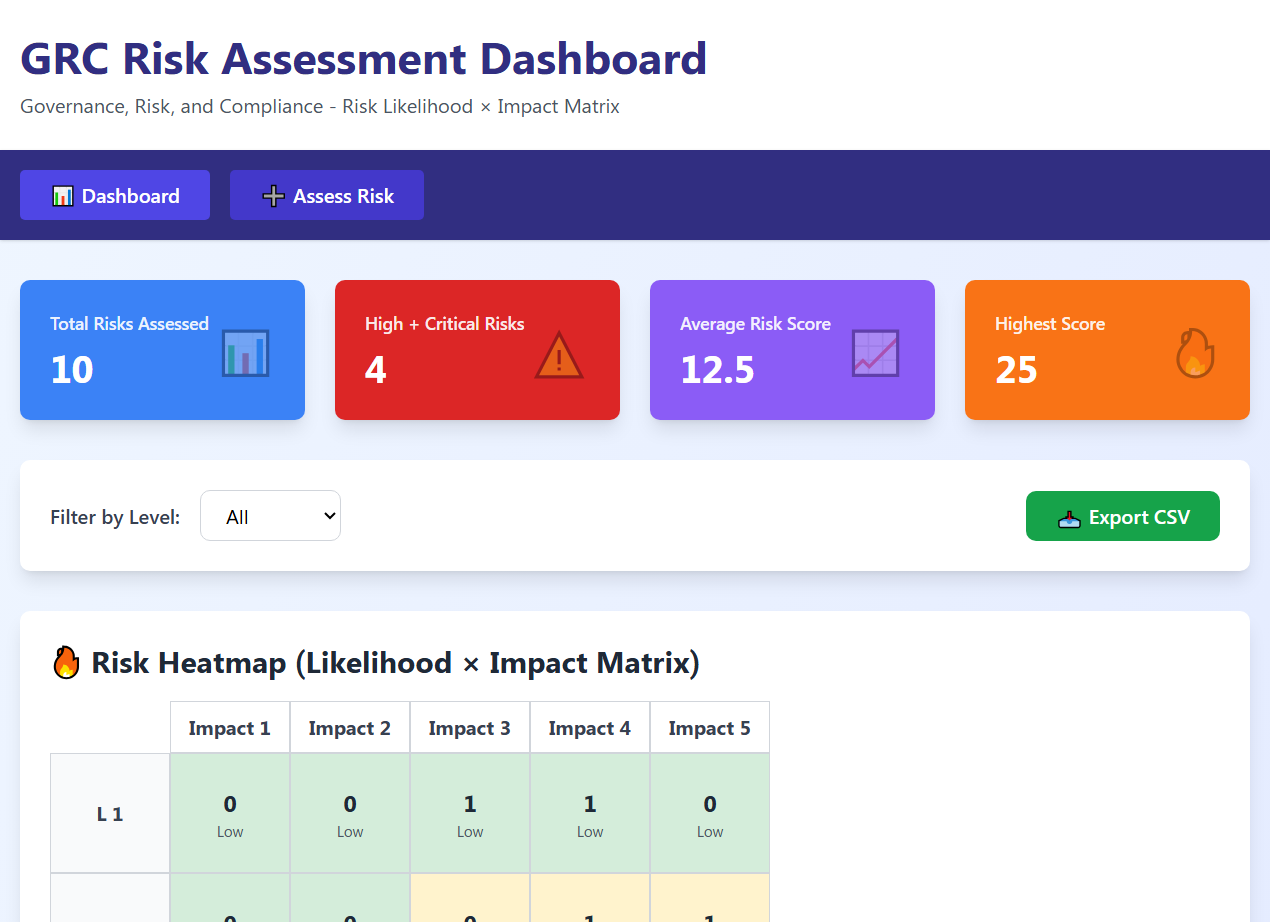Screen dimensions: 1270x922
Task: Click the bar chart icon in Total Risks card
Action: coord(245,353)
